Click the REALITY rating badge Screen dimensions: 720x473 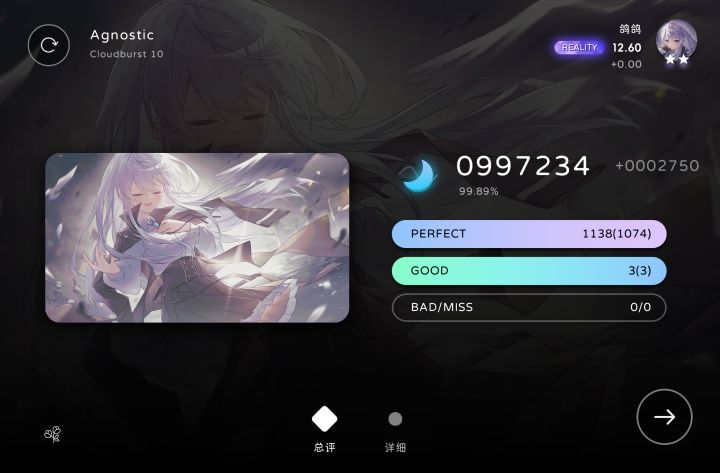(x=579, y=47)
